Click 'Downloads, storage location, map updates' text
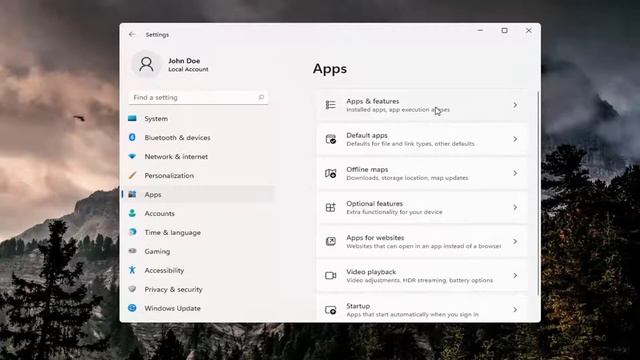This screenshot has height=360, width=640. (x=407, y=178)
